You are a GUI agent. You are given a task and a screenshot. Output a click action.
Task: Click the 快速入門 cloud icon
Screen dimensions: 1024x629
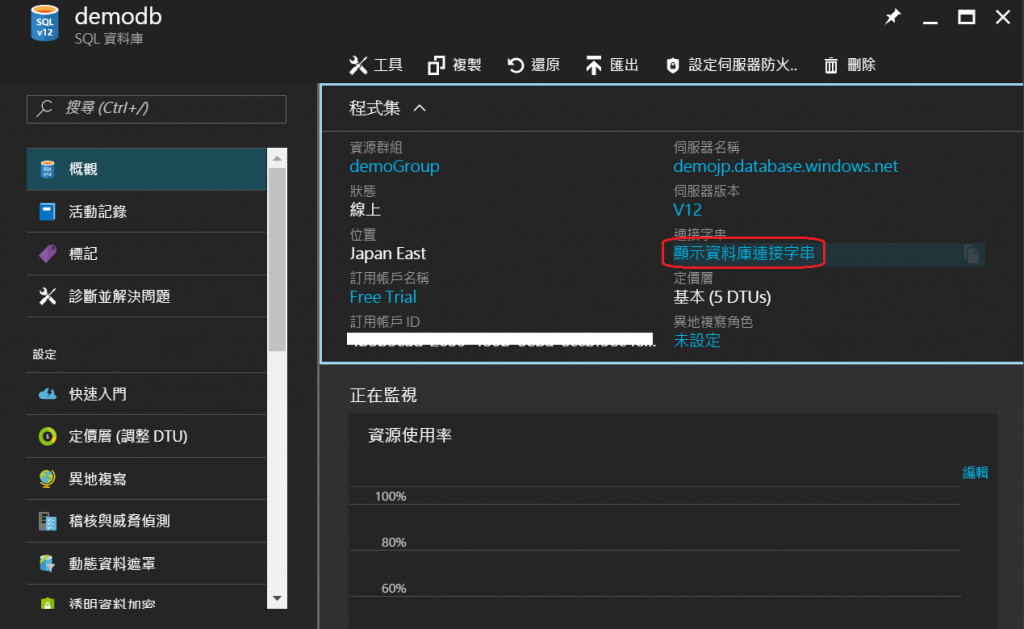pos(47,394)
